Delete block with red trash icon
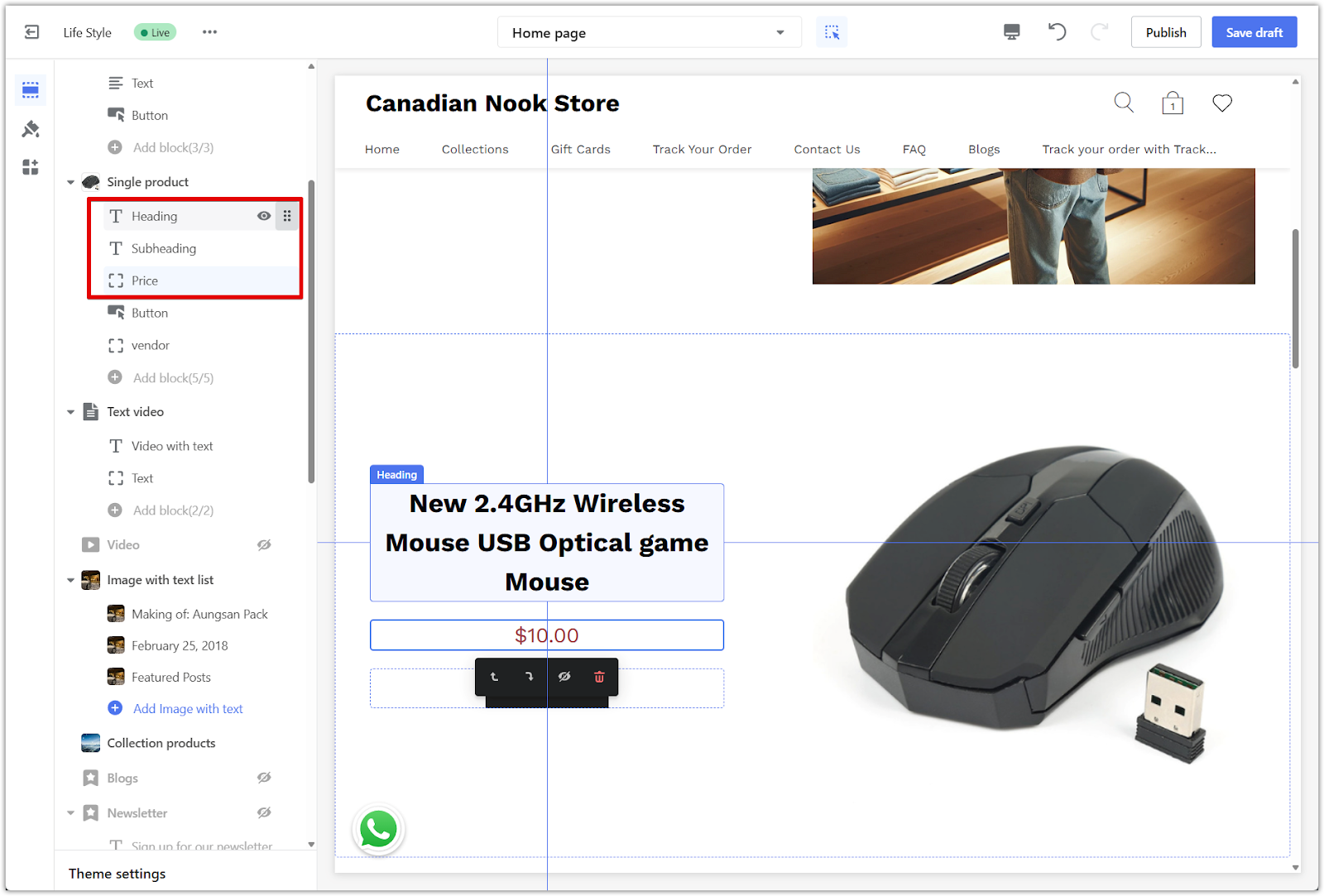1324x896 pixels. pos(599,677)
